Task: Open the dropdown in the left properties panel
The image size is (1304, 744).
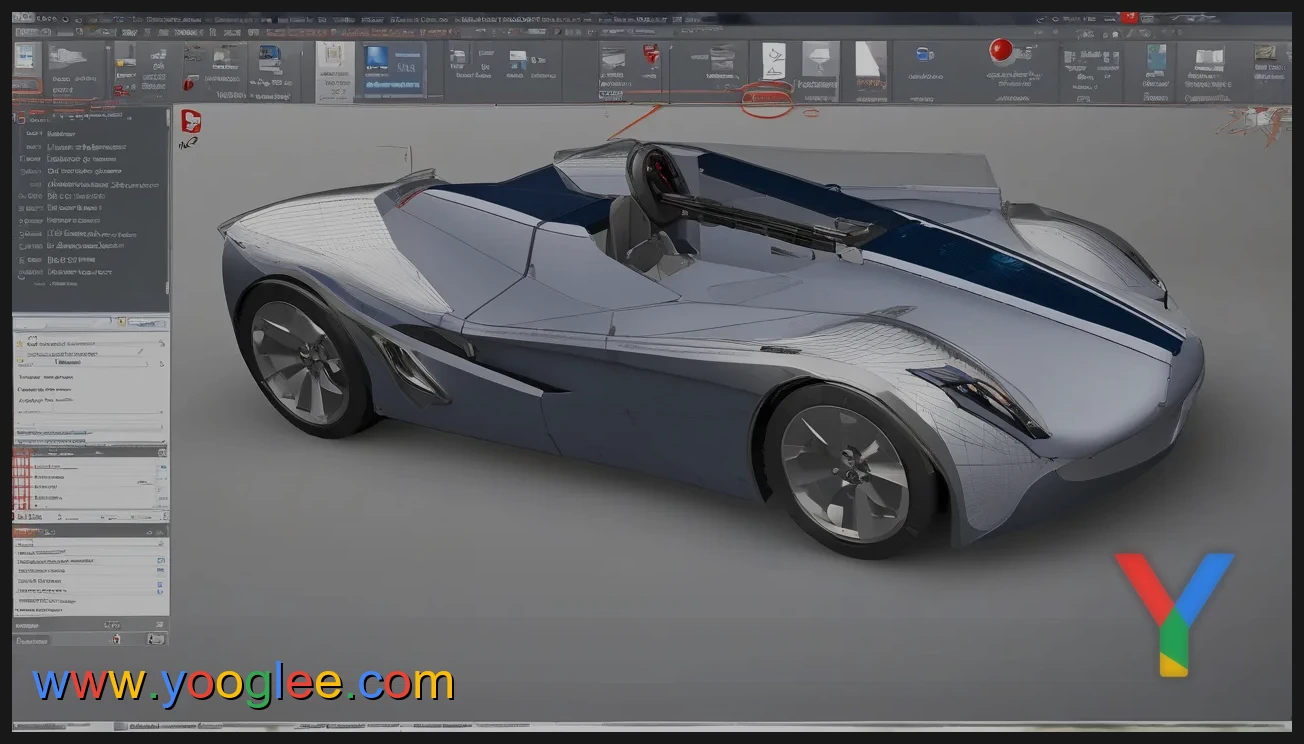Action: pos(90,362)
